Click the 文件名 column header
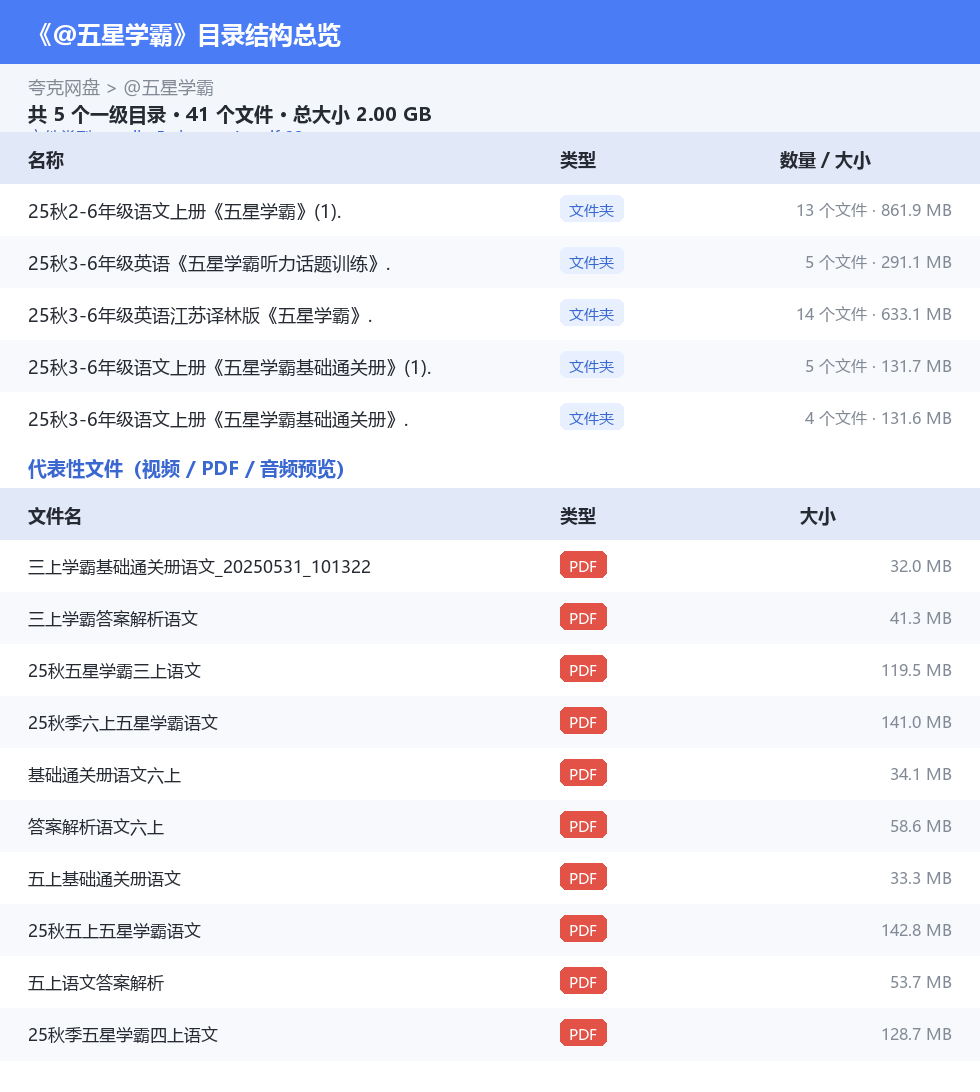 (x=55, y=516)
